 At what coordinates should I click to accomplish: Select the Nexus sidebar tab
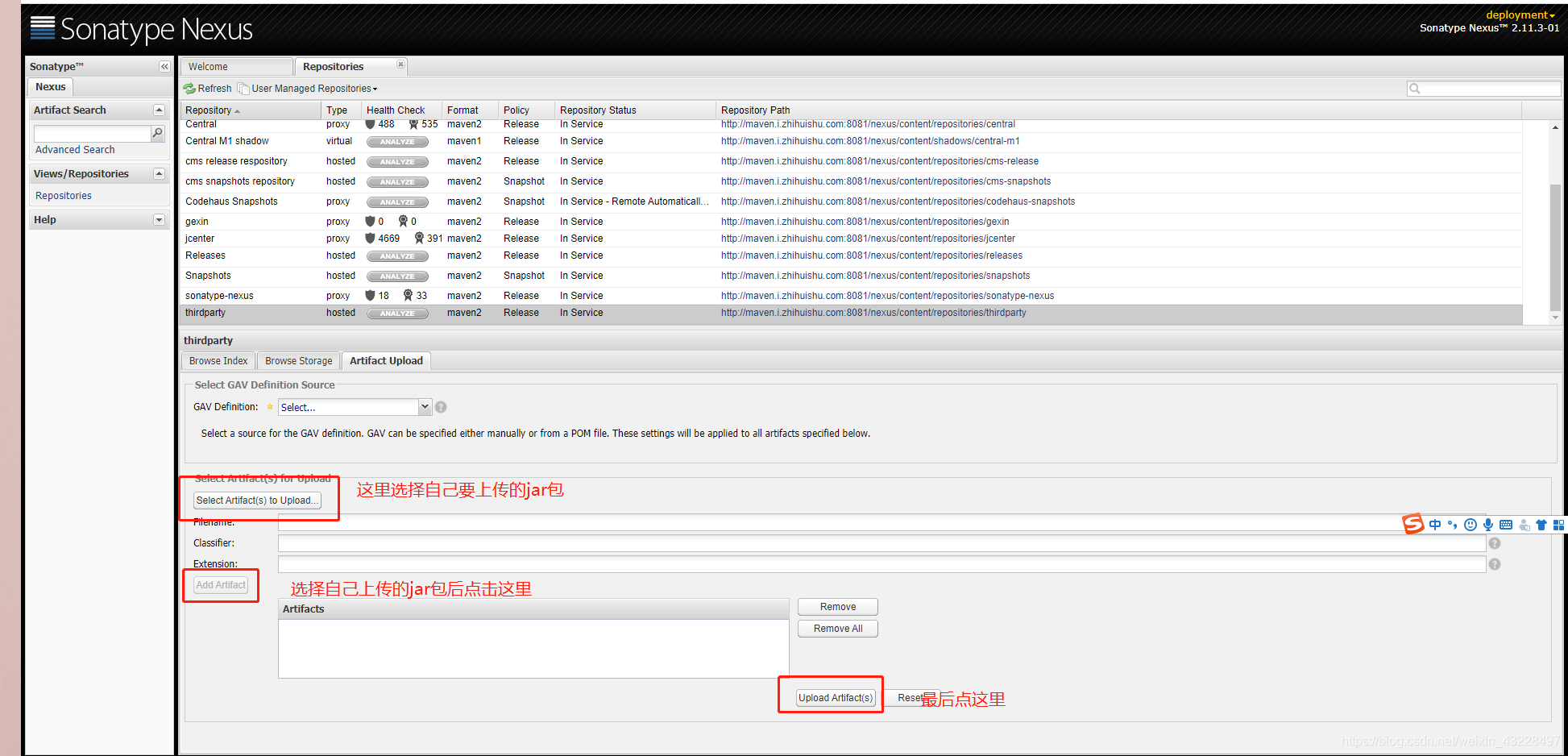(x=51, y=87)
